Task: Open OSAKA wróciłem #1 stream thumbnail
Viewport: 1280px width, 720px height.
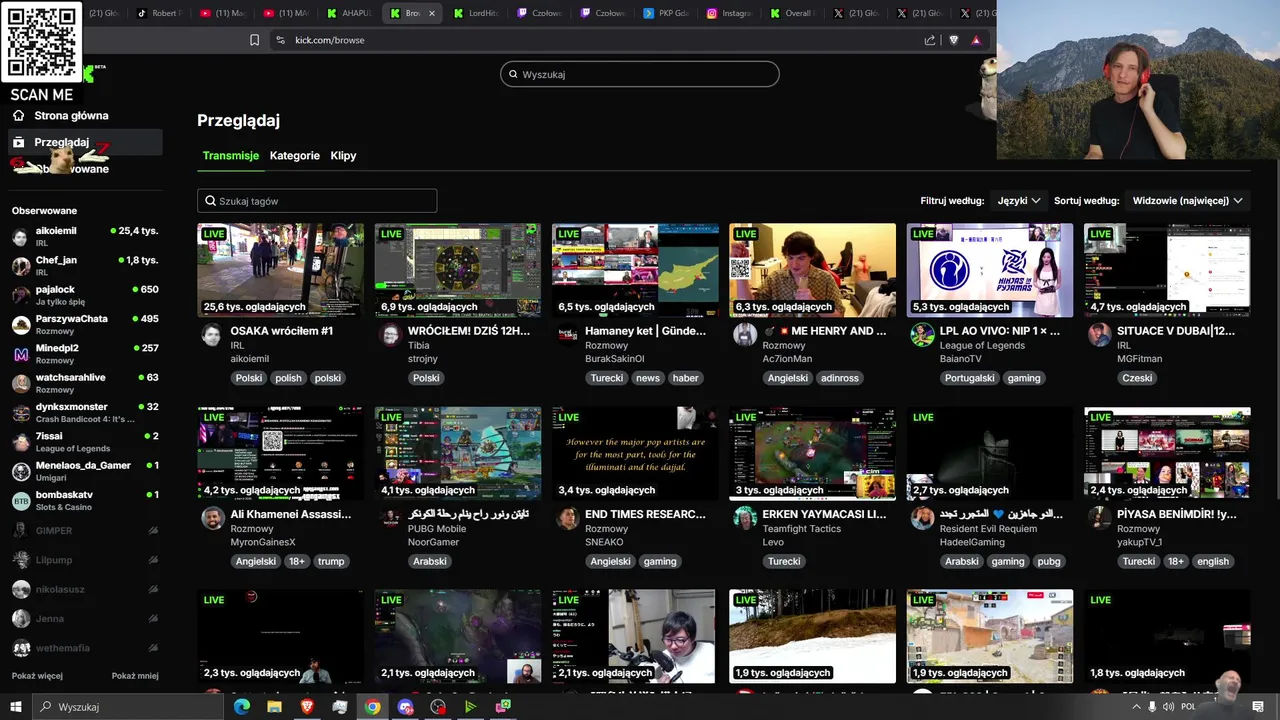Action: tap(280, 270)
